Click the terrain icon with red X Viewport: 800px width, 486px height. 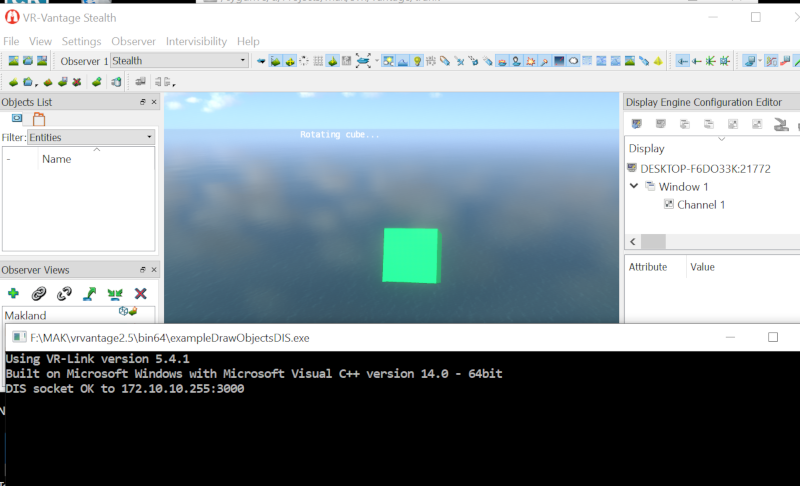click(x=77, y=82)
